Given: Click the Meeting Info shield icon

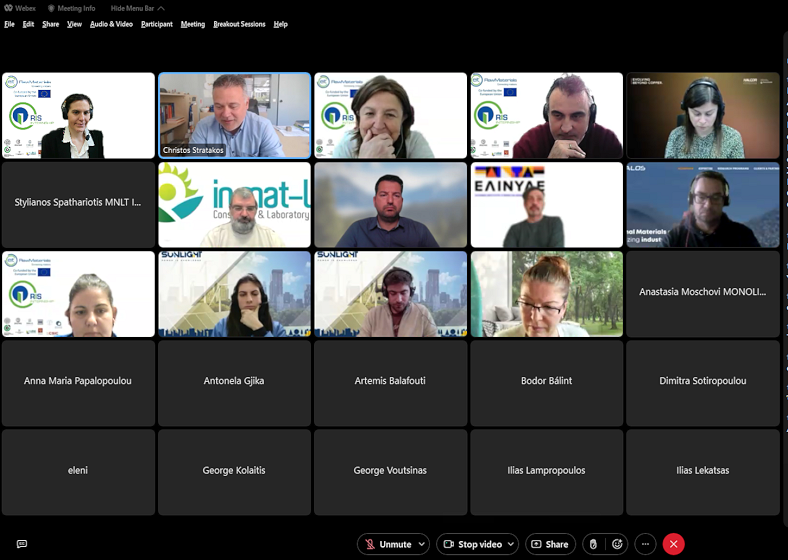Looking at the screenshot, I should (52, 8).
